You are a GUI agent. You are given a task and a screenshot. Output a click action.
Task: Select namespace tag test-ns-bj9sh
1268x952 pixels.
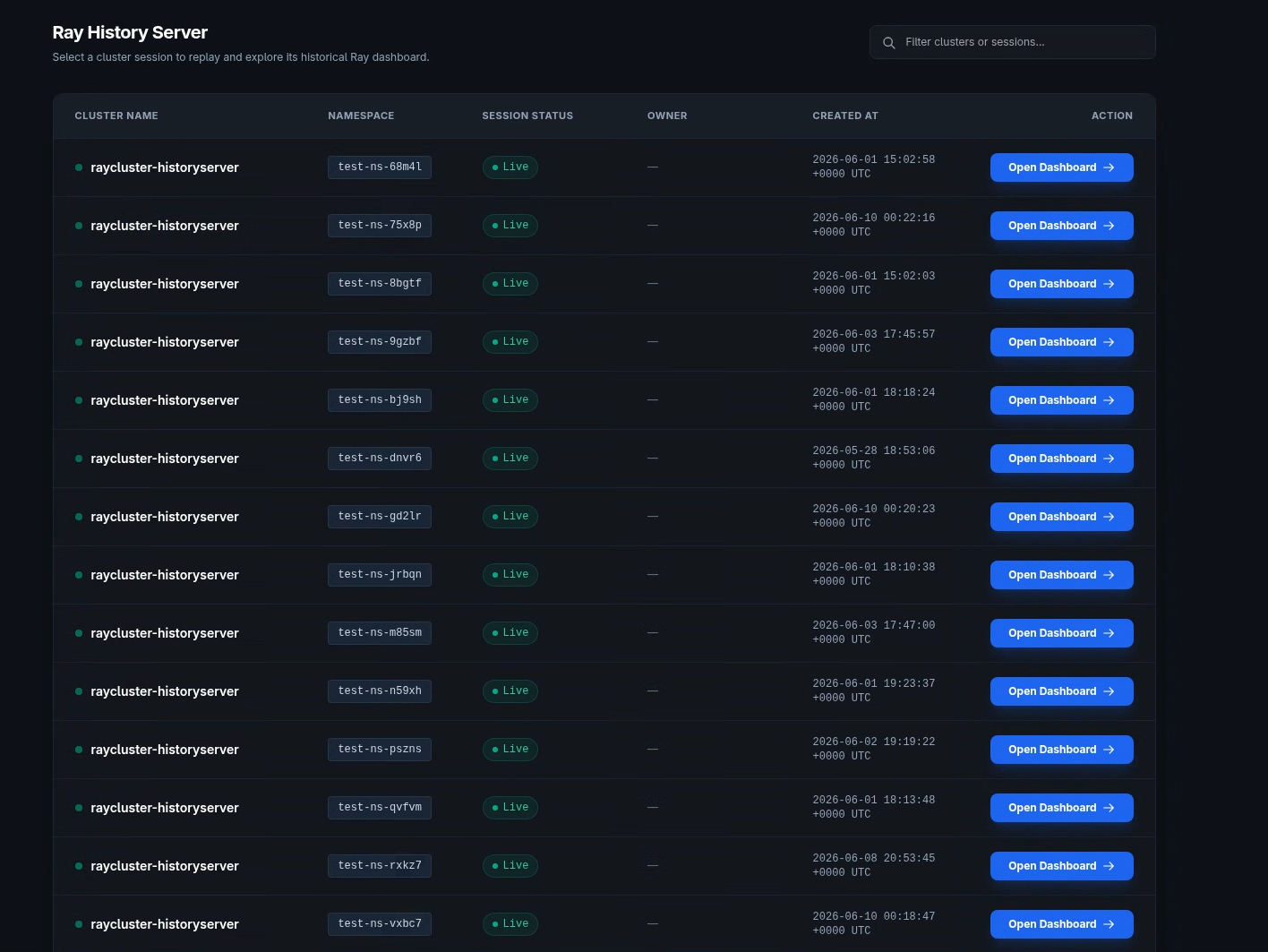pos(380,400)
